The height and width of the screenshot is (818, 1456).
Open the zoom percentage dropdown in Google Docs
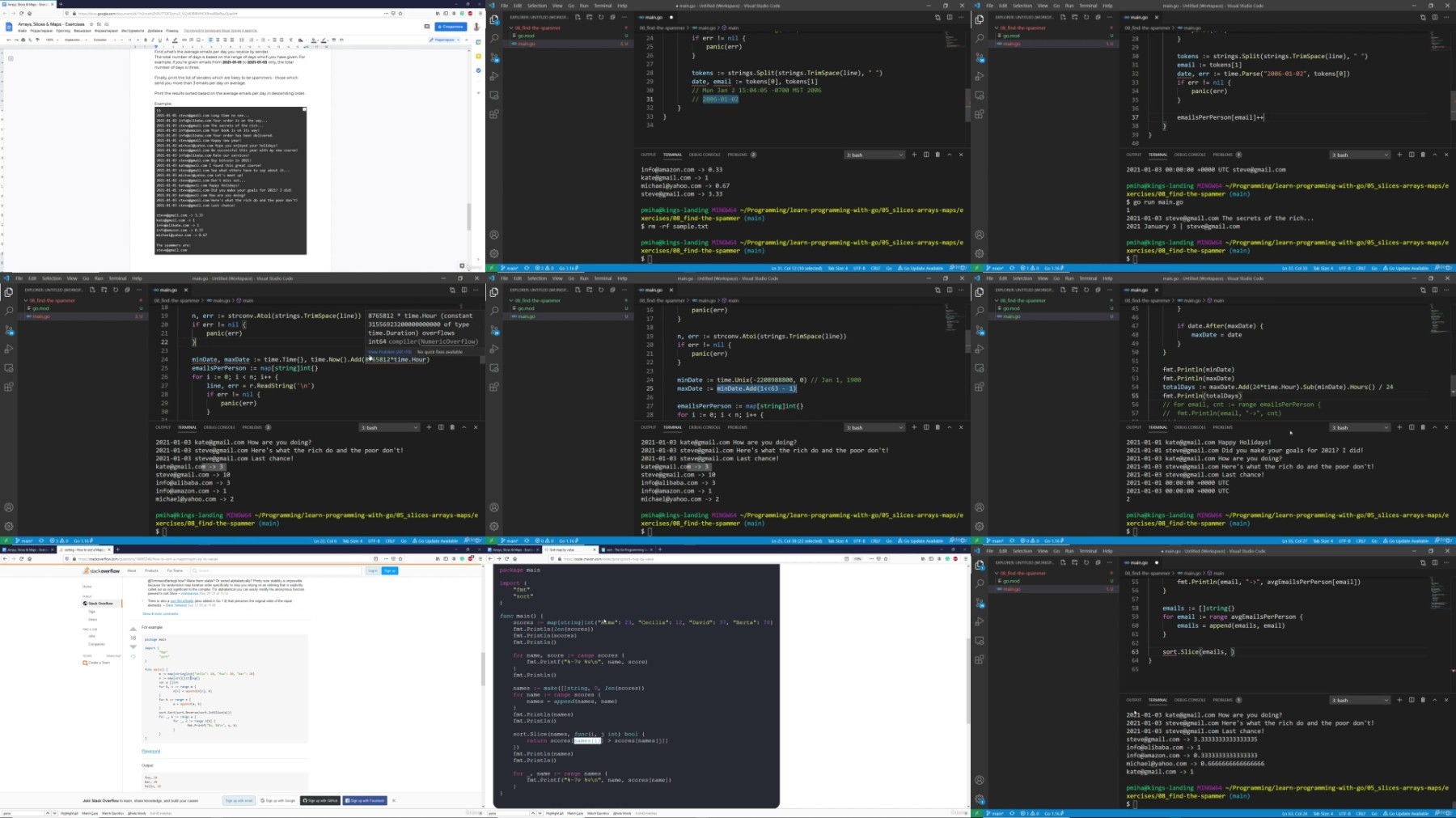51,40
